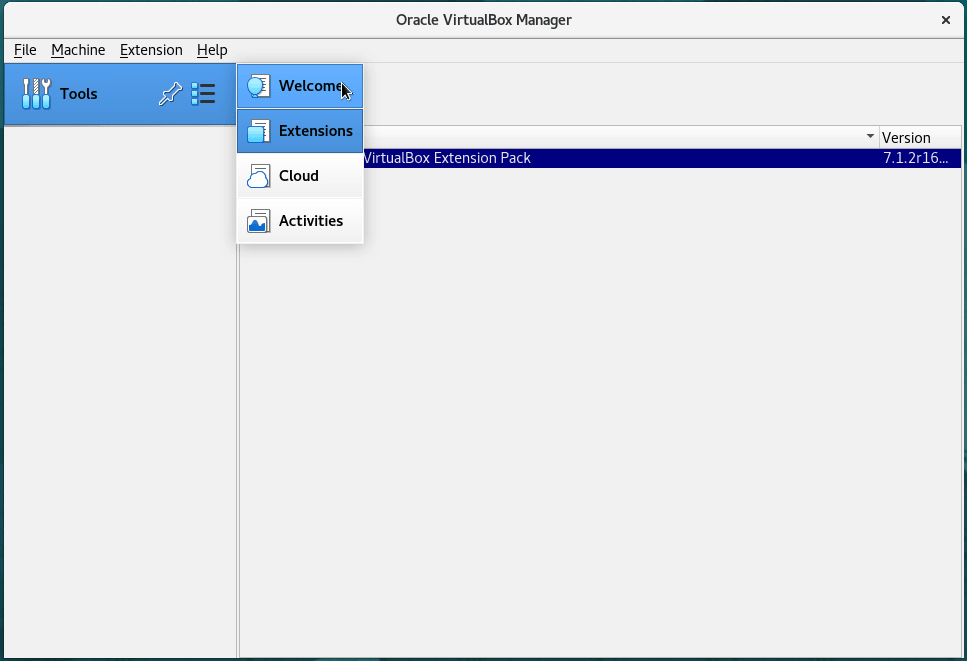Click the Version column header
The height and width of the screenshot is (661, 967).
coord(920,138)
